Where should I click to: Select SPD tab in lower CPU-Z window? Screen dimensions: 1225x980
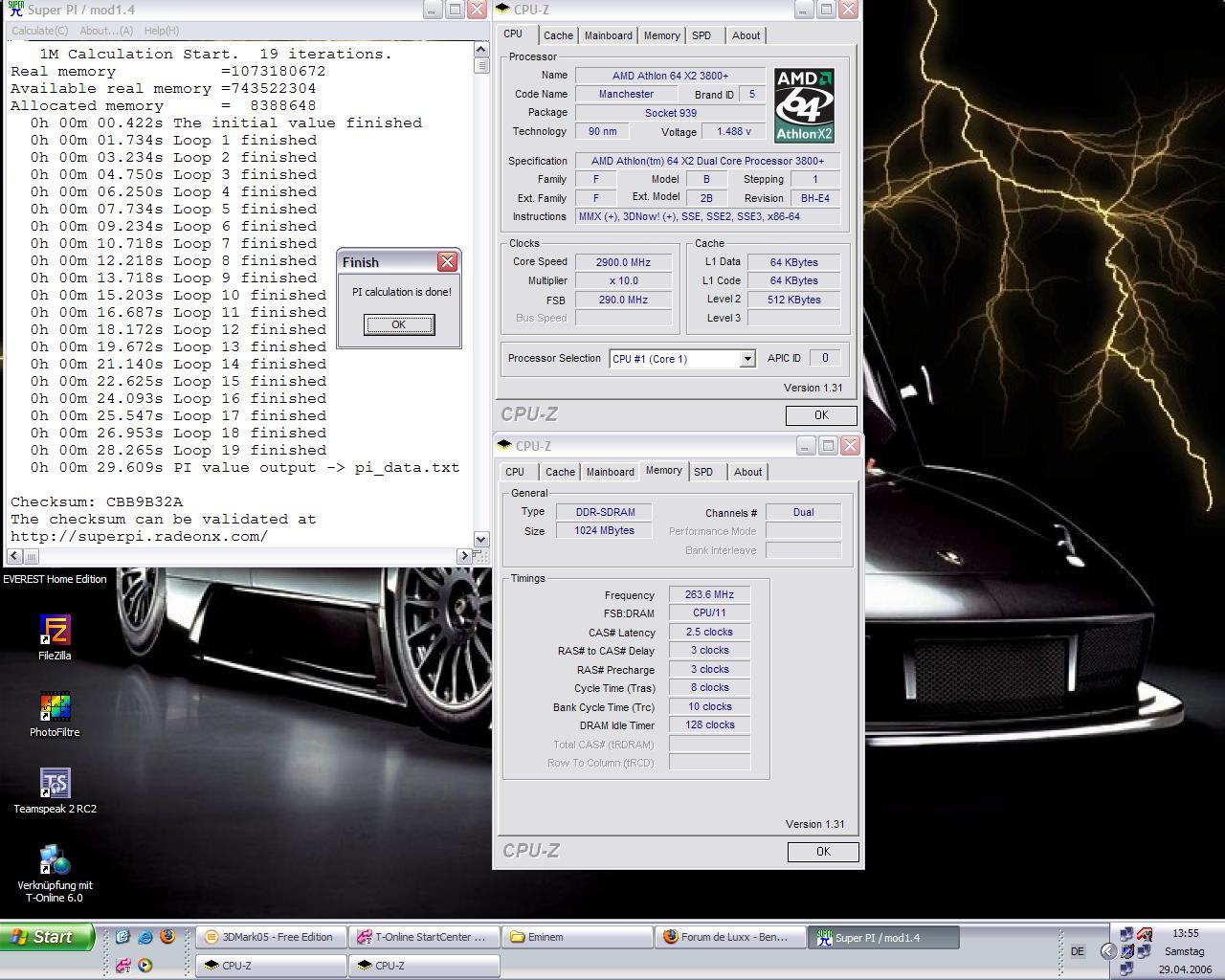click(x=703, y=472)
